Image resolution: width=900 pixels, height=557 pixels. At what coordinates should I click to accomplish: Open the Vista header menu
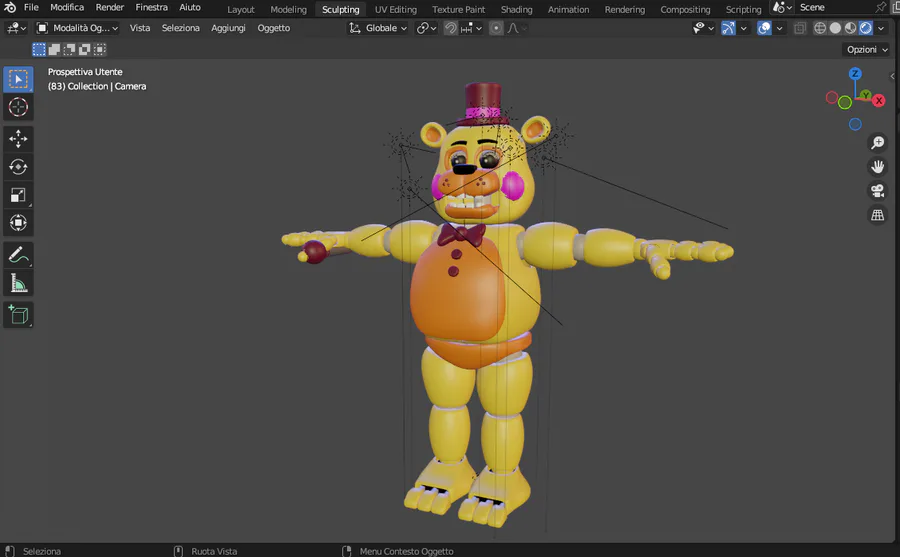click(139, 28)
